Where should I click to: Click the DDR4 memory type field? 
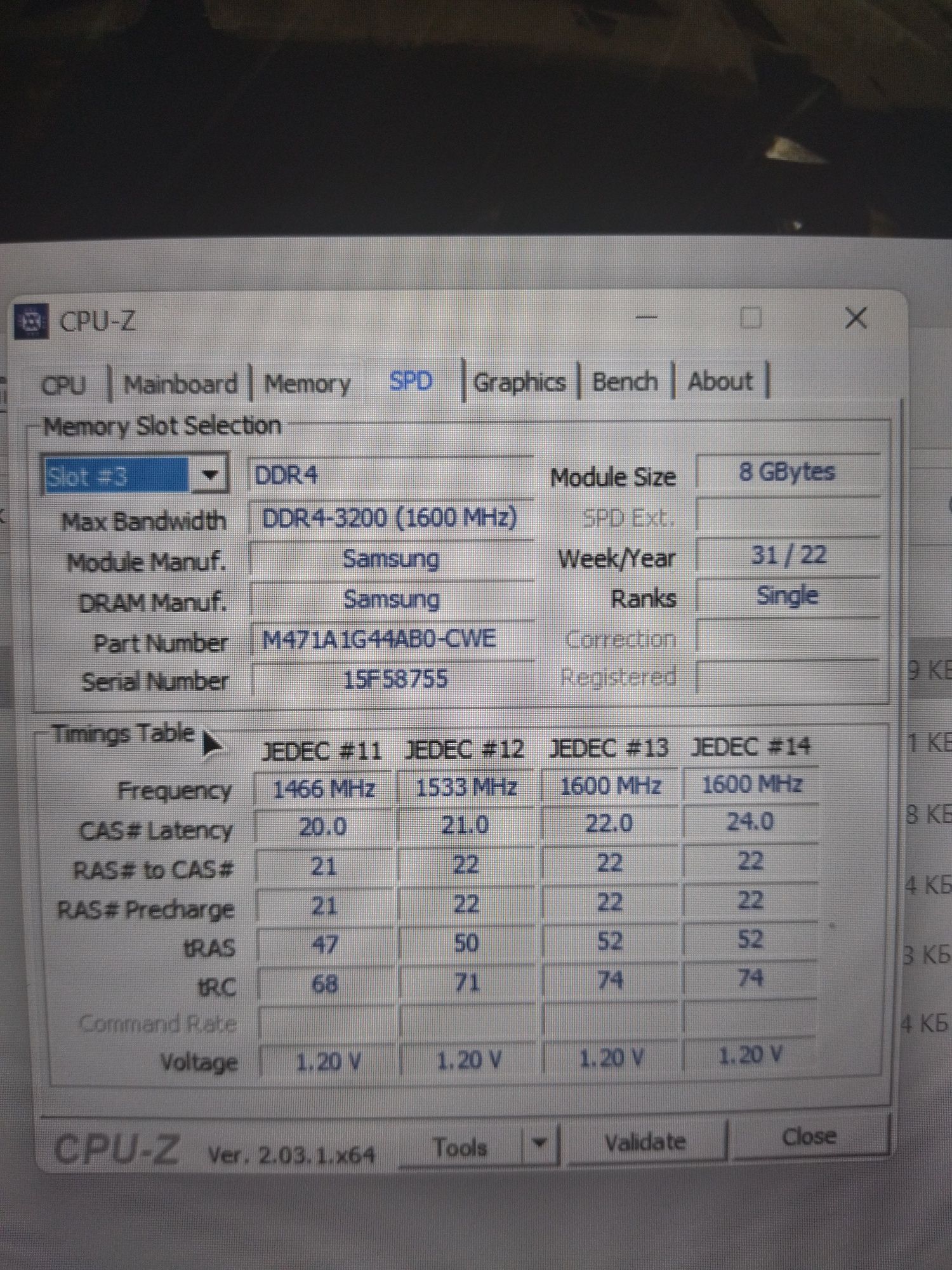tap(390, 475)
